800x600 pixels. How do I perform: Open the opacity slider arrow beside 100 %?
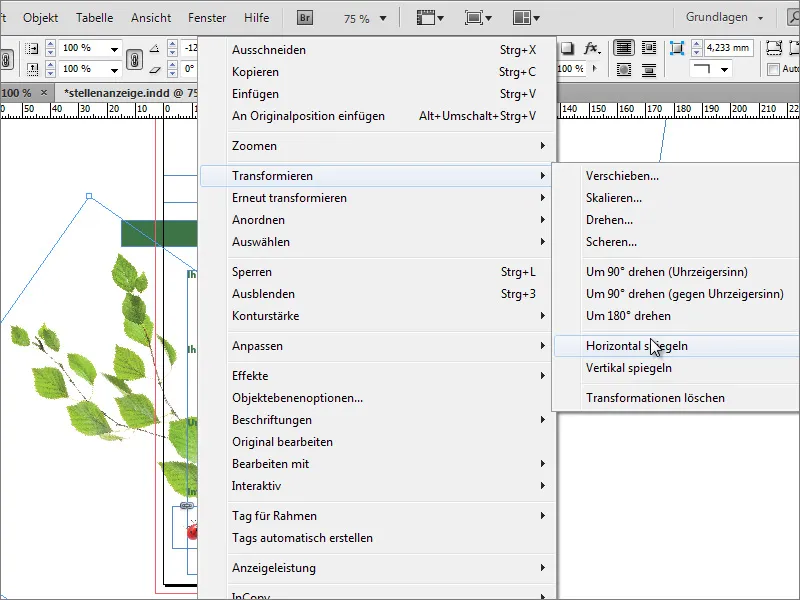594,68
